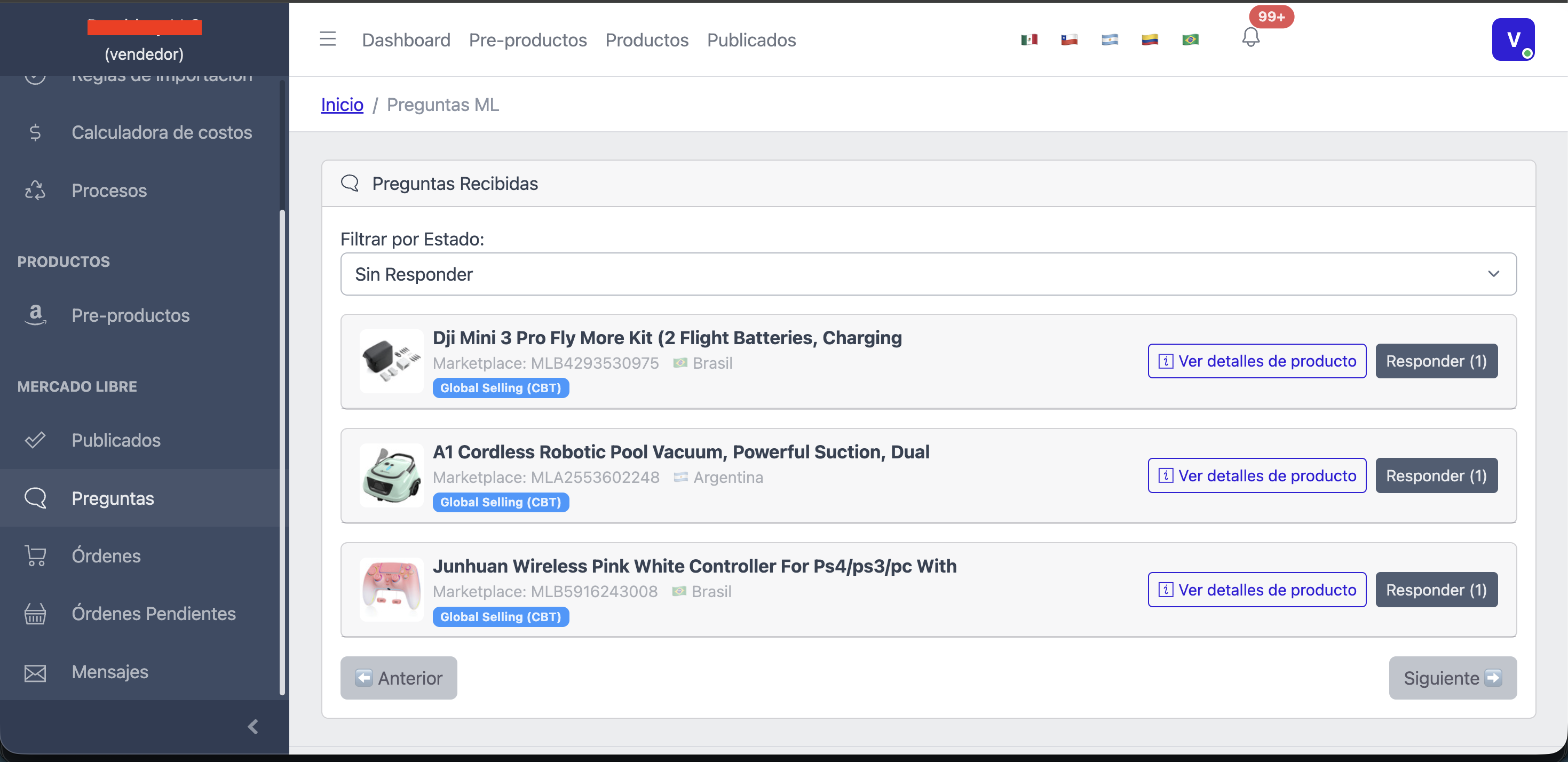1568x762 pixels.
Task: Open the V user avatar menu
Action: pos(1512,40)
